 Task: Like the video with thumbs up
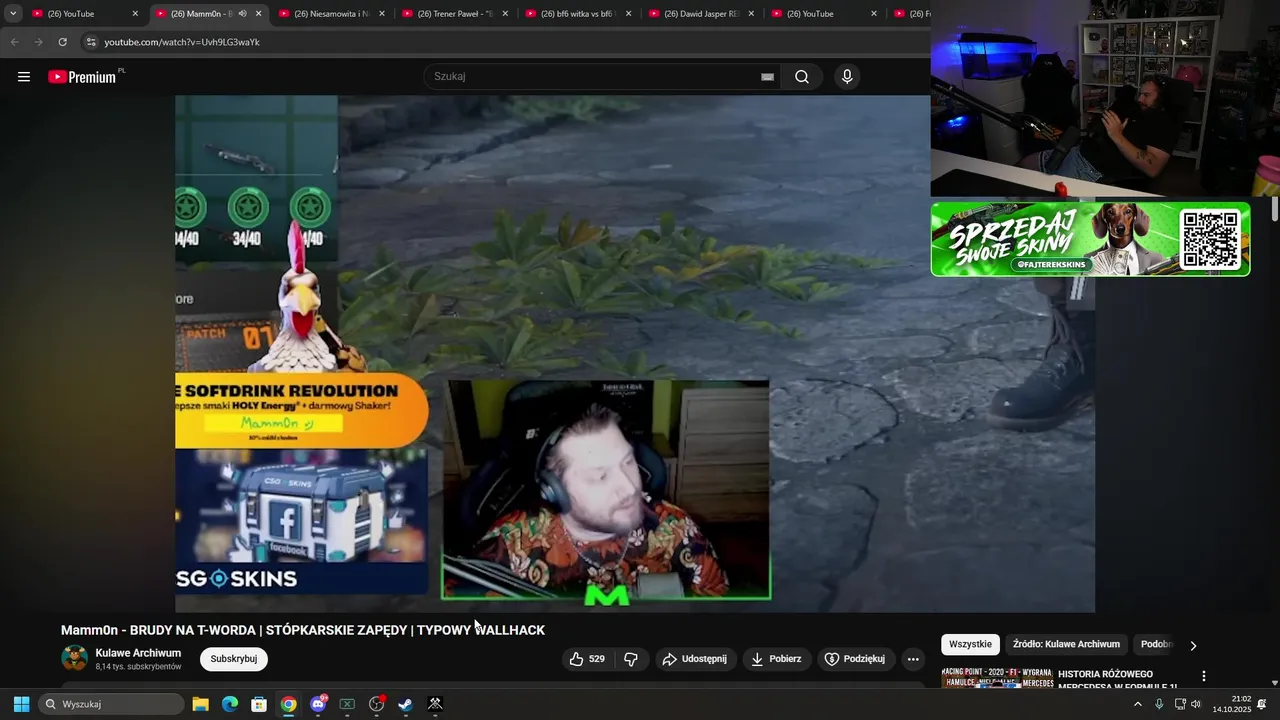tap(588, 659)
